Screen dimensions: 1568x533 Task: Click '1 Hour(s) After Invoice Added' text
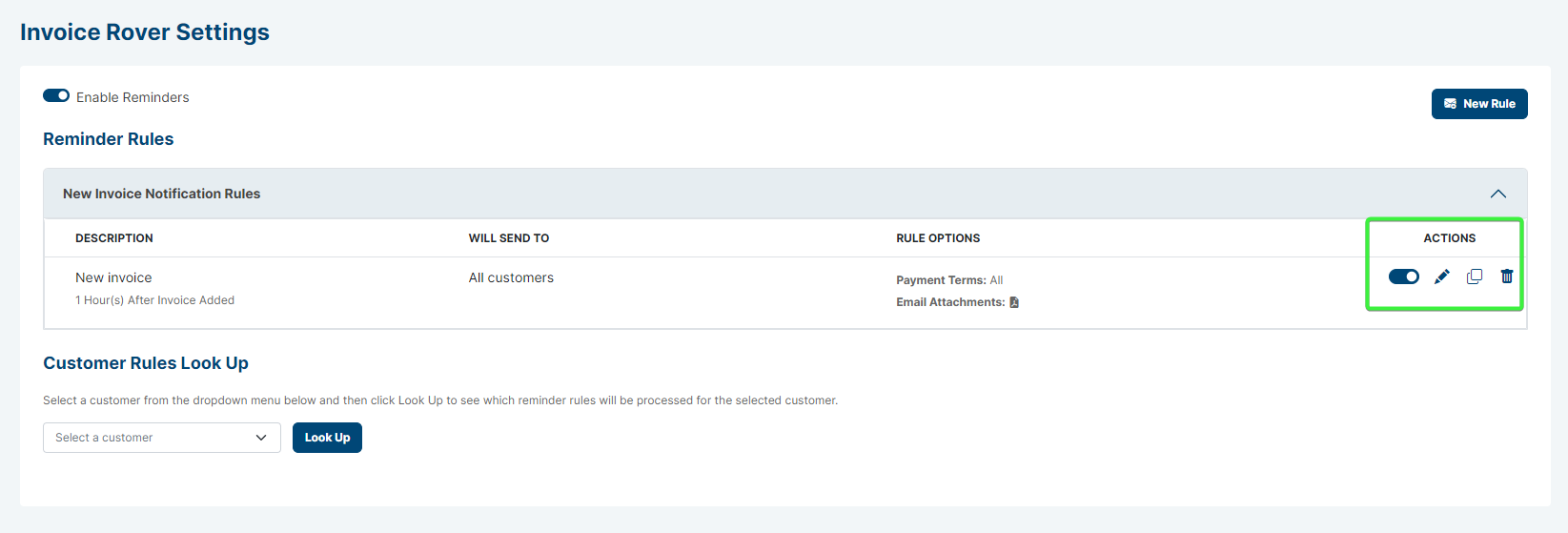pyautogui.click(x=154, y=300)
